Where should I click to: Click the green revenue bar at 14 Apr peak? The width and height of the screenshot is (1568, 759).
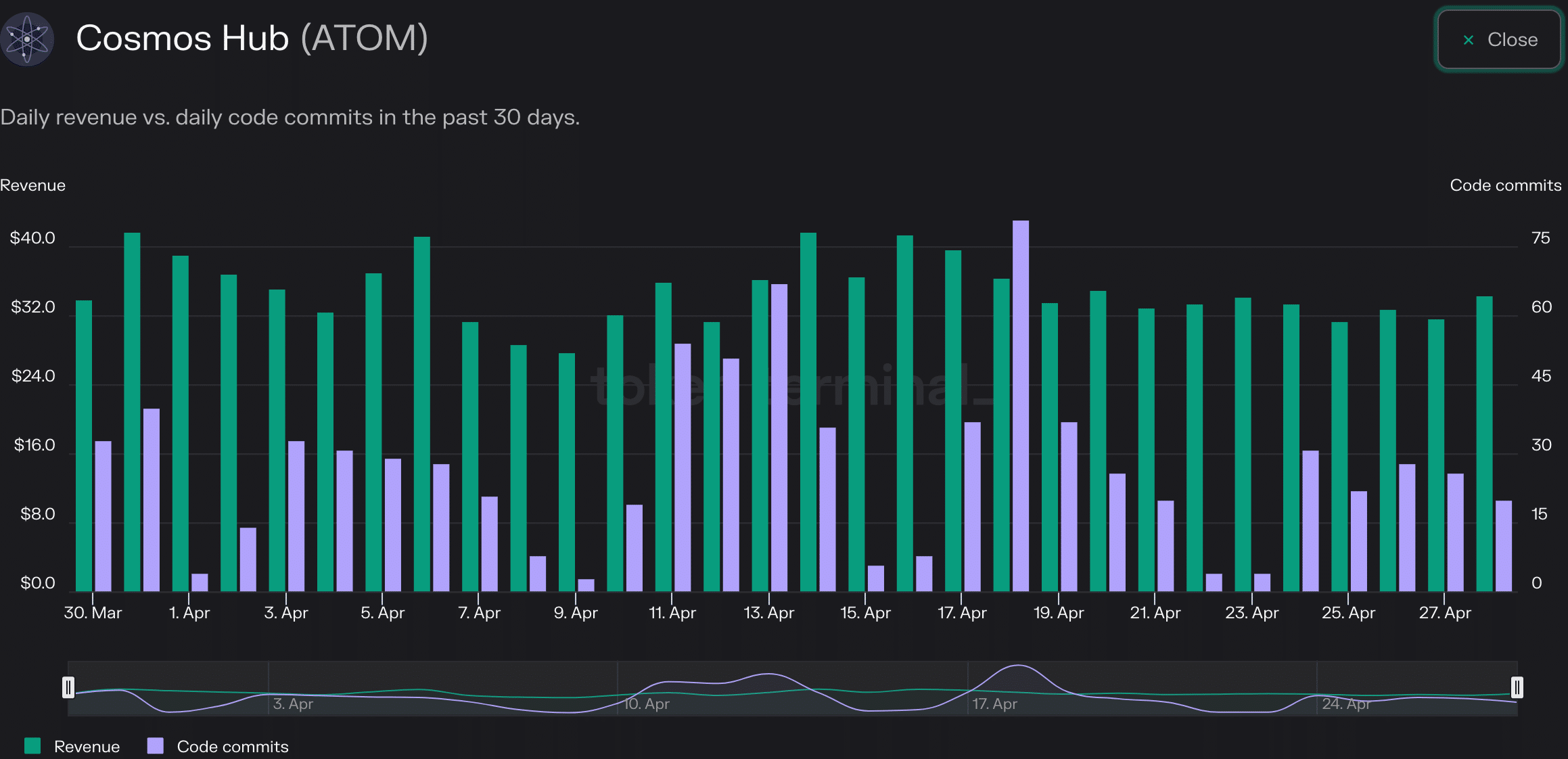808,412
